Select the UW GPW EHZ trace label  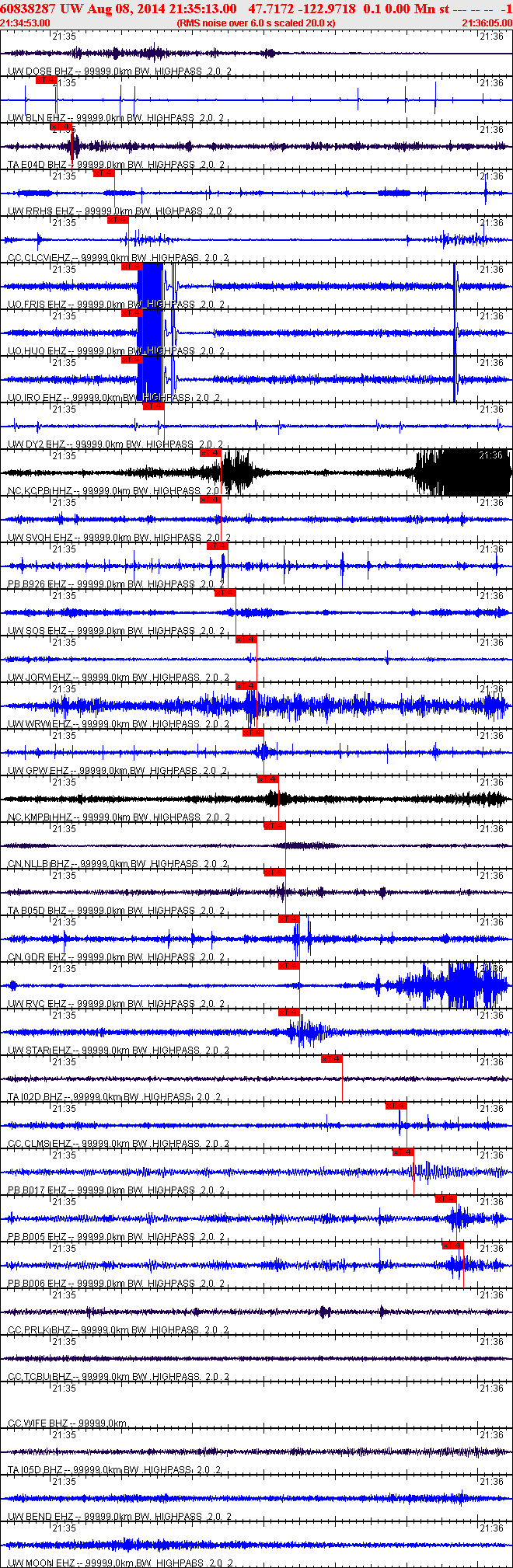tap(117, 771)
